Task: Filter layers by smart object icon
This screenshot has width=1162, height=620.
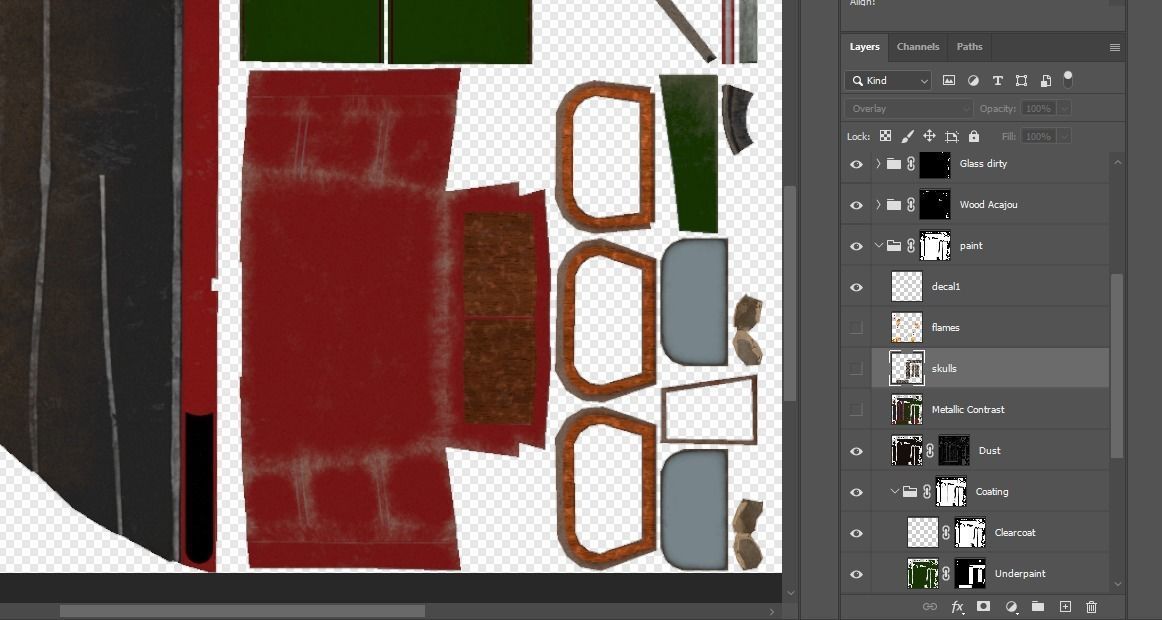Action: pos(1046,81)
